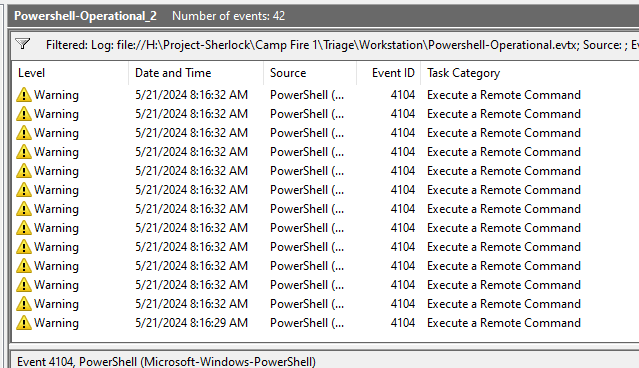Click the Source column header
639x368 pixels.
pyautogui.click(x=288, y=73)
